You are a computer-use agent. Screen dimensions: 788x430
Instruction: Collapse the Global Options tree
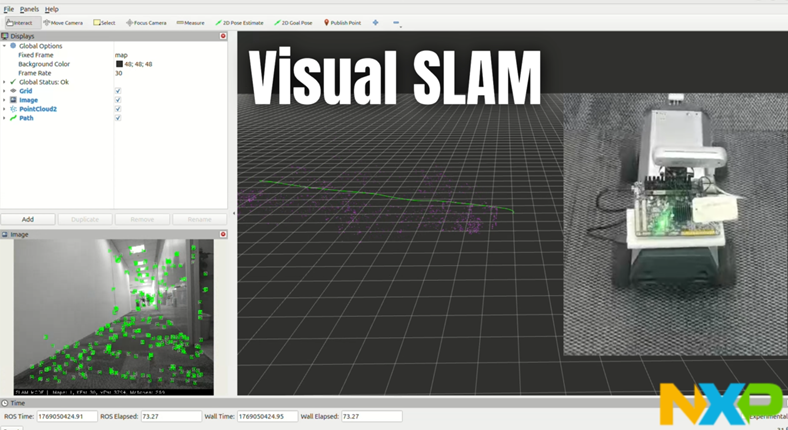pyautogui.click(x=5, y=46)
